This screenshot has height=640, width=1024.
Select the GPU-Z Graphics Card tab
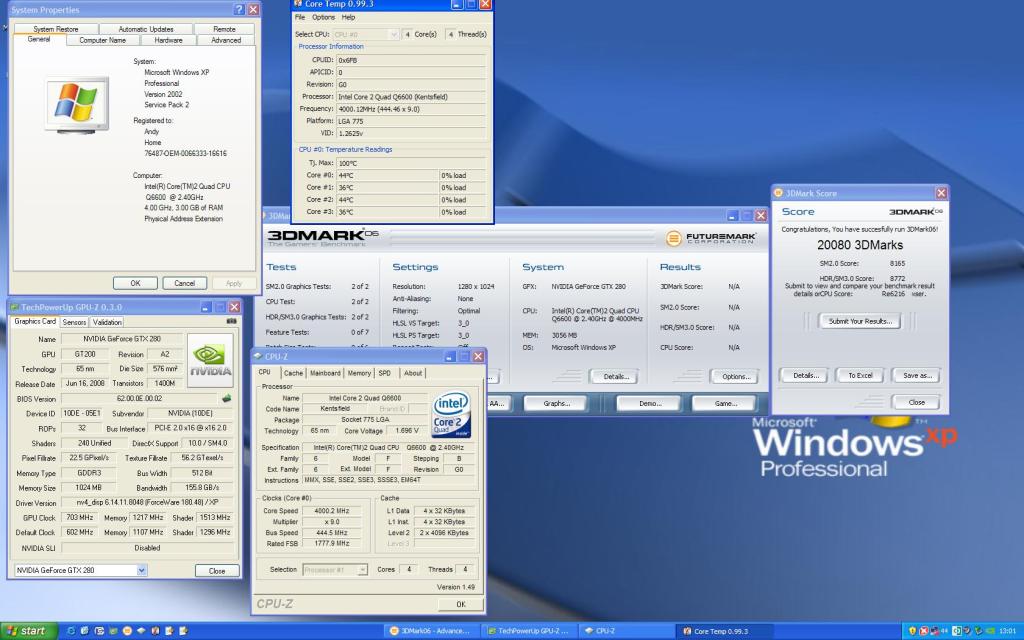point(35,321)
